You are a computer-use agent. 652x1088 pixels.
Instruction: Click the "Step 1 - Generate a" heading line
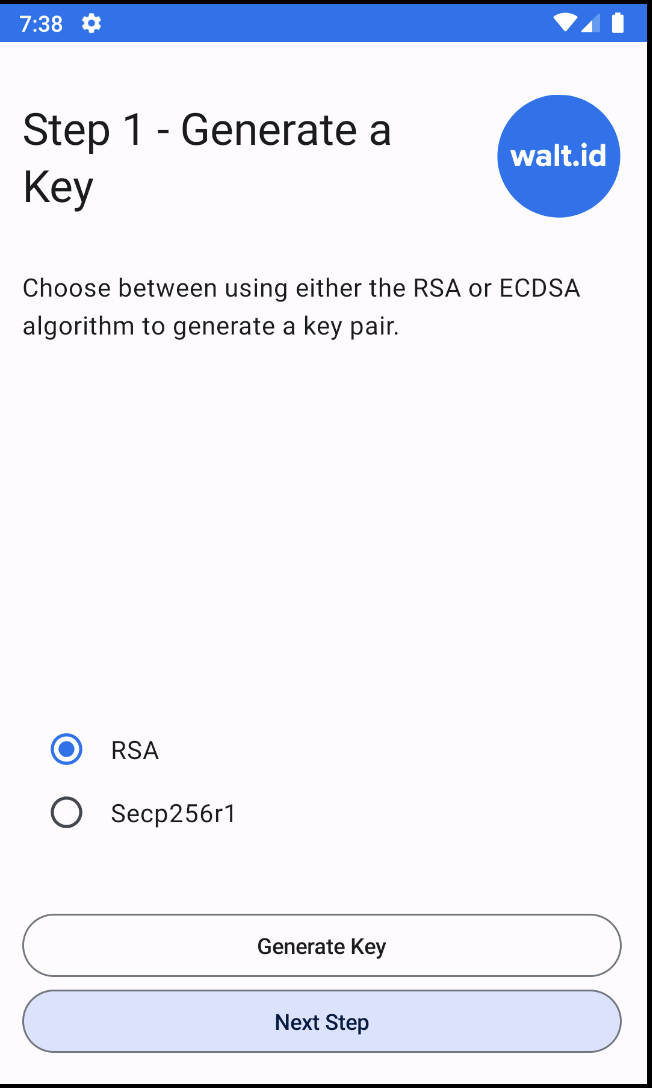point(207,131)
